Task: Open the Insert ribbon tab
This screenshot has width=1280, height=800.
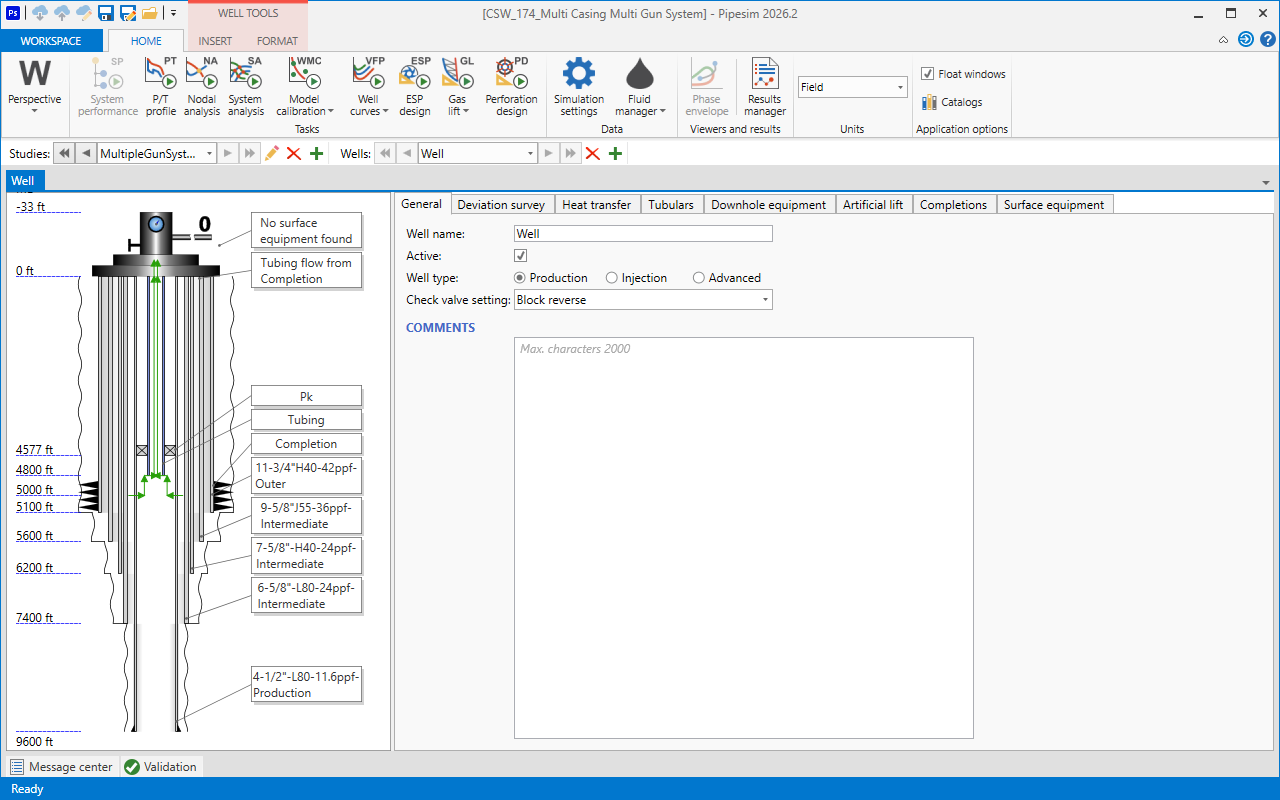Action: click(x=215, y=41)
